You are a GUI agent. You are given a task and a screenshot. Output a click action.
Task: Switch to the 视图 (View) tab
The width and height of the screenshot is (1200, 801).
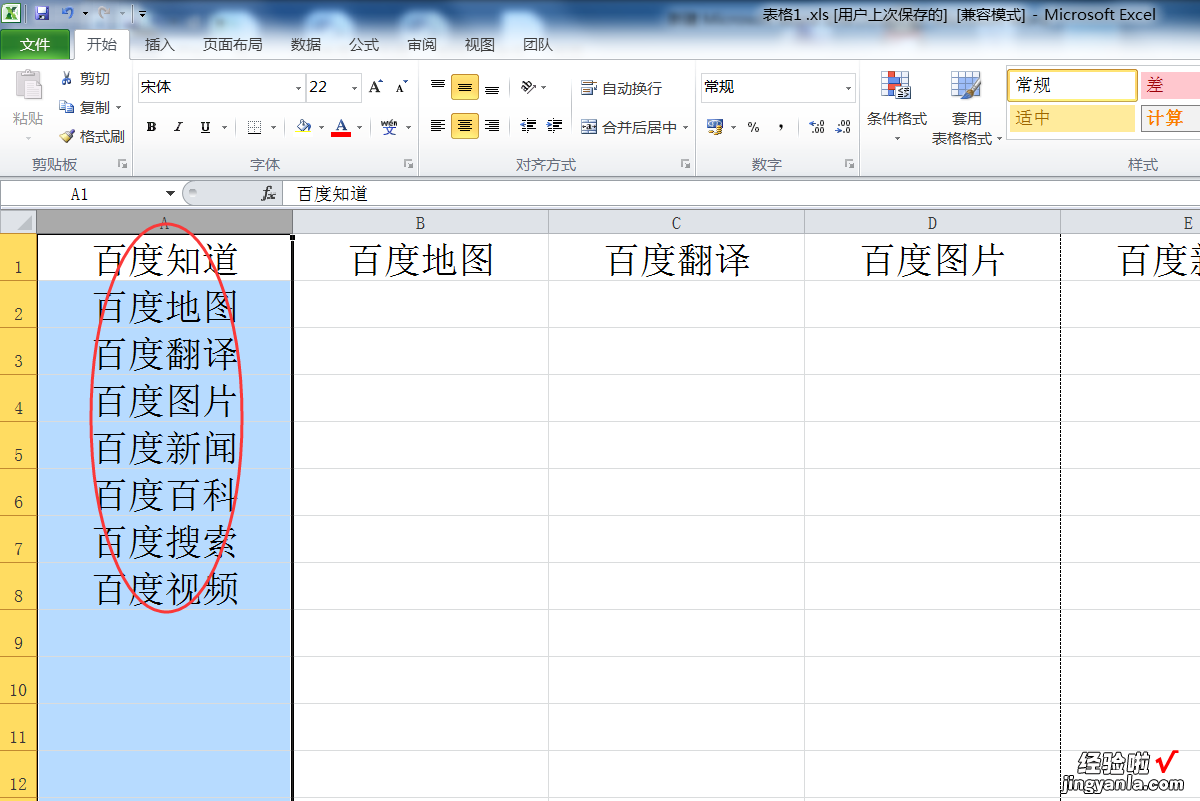click(480, 45)
